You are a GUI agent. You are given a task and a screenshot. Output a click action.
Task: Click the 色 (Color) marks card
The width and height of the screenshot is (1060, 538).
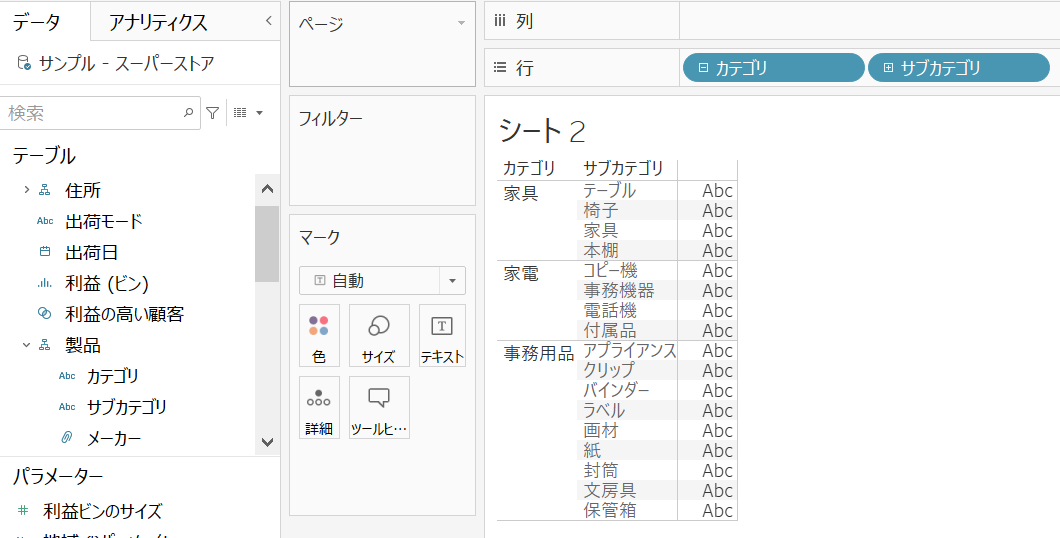tap(319, 335)
